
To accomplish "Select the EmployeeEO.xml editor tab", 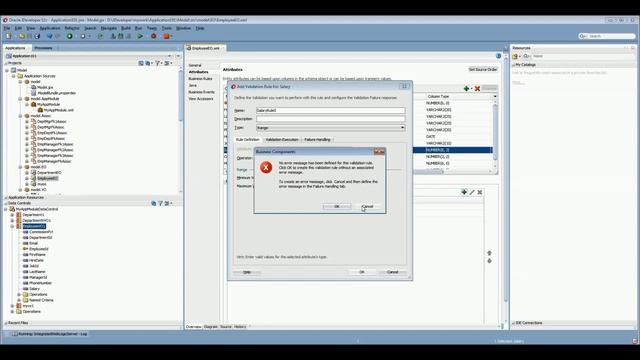I will 206,48.
